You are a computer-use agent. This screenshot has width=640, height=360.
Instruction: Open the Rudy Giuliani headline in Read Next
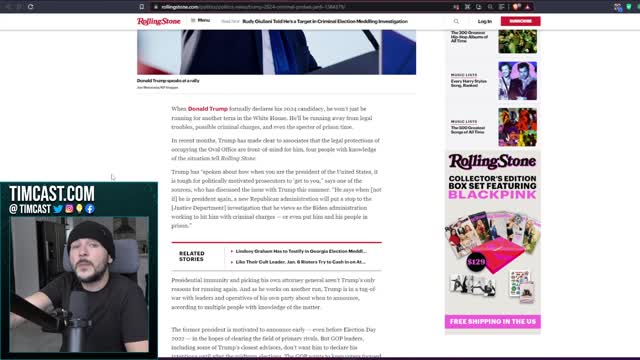pyautogui.click(x=325, y=21)
